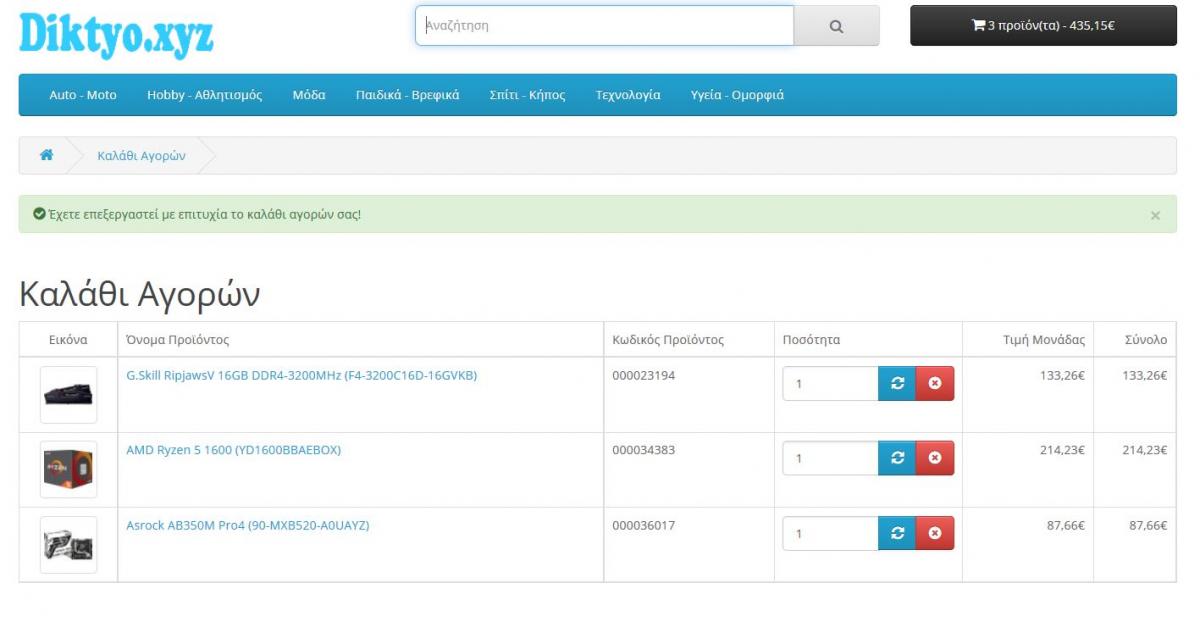
Task: Click the Καλάθι Αγορών page heading
Action: (x=140, y=295)
